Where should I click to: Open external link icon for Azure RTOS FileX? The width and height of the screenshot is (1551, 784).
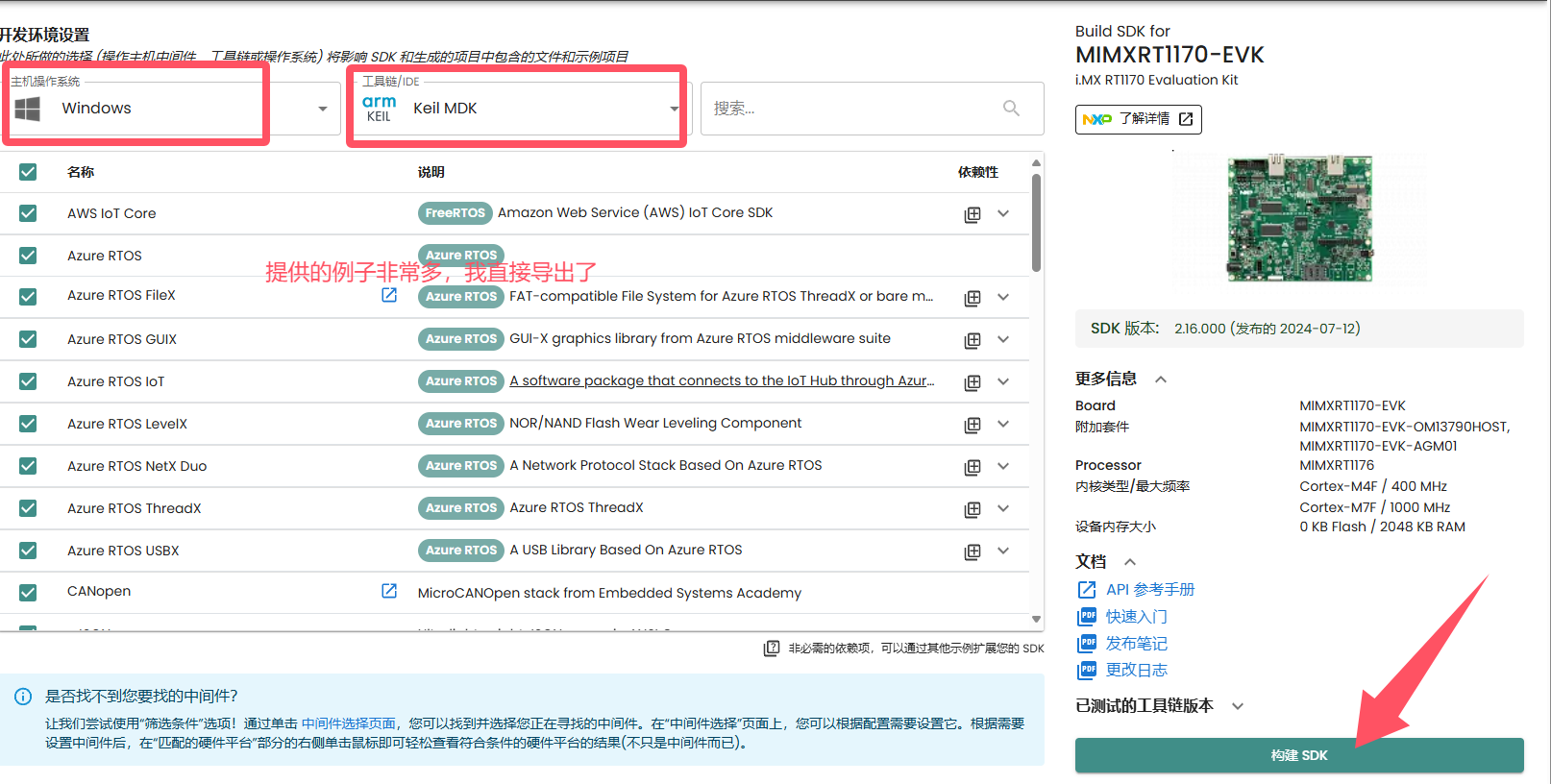[x=389, y=295]
